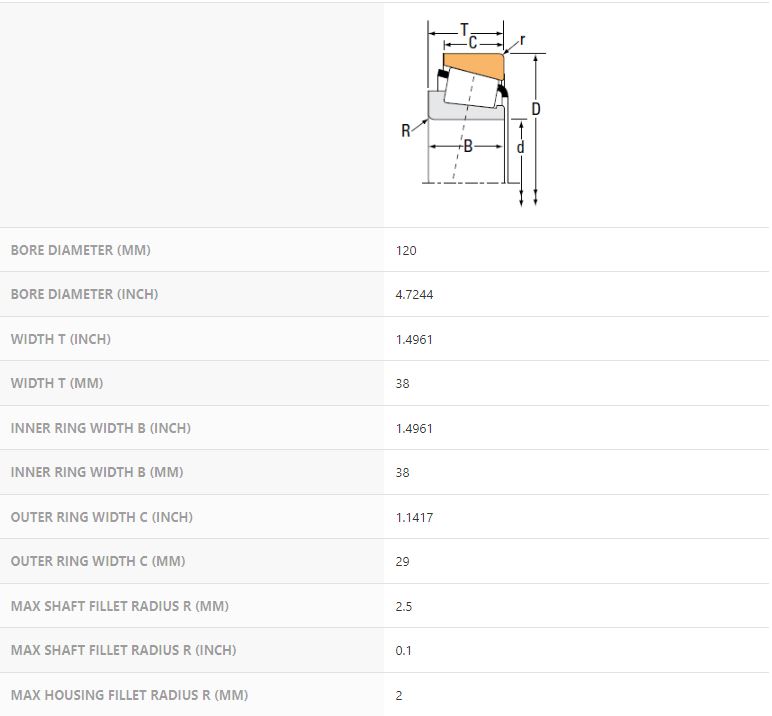Screen dimensions: 772x716
Task: Select the bore diameter value 120
Action: [406, 250]
